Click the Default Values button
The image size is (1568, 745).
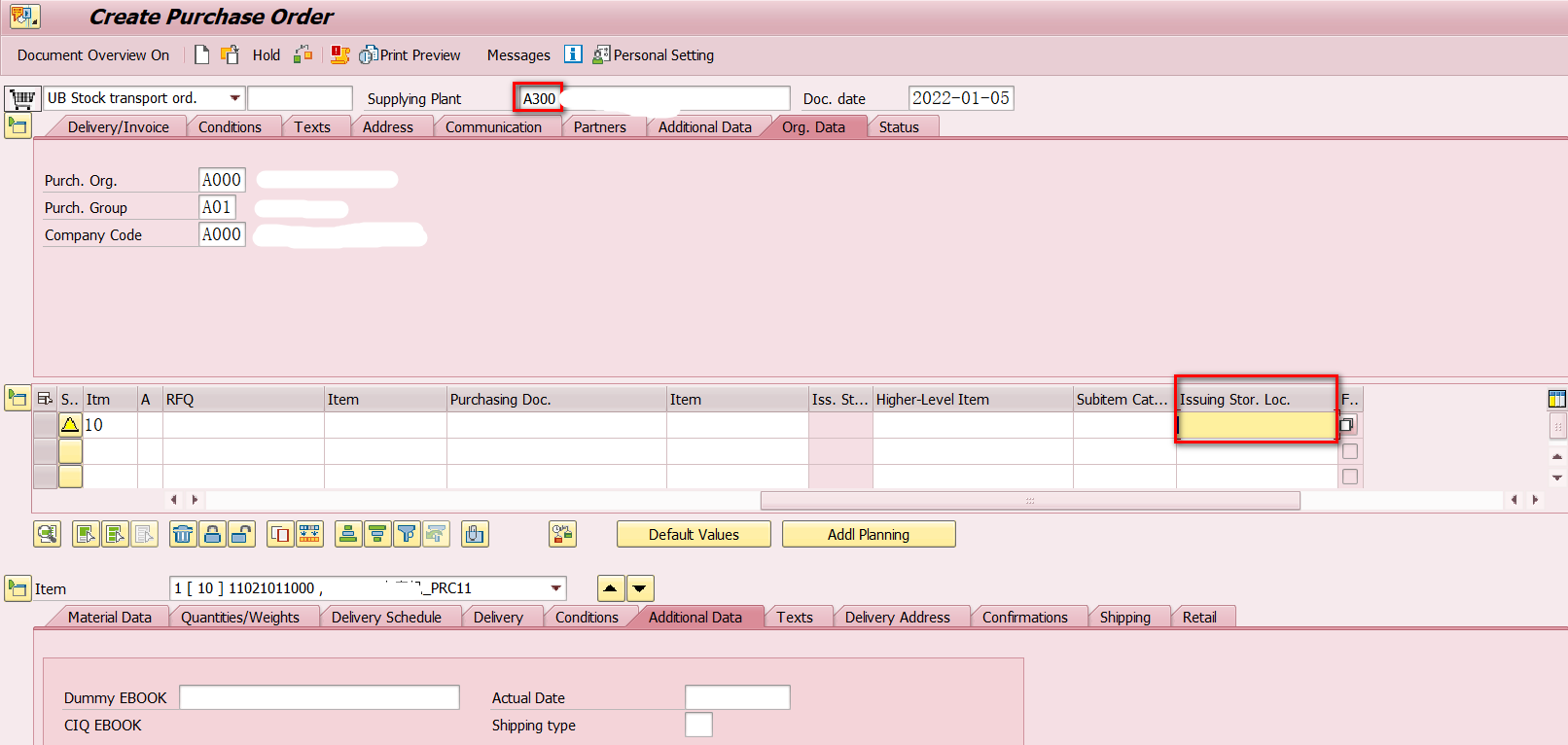pyautogui.click(x=694, y=534)
